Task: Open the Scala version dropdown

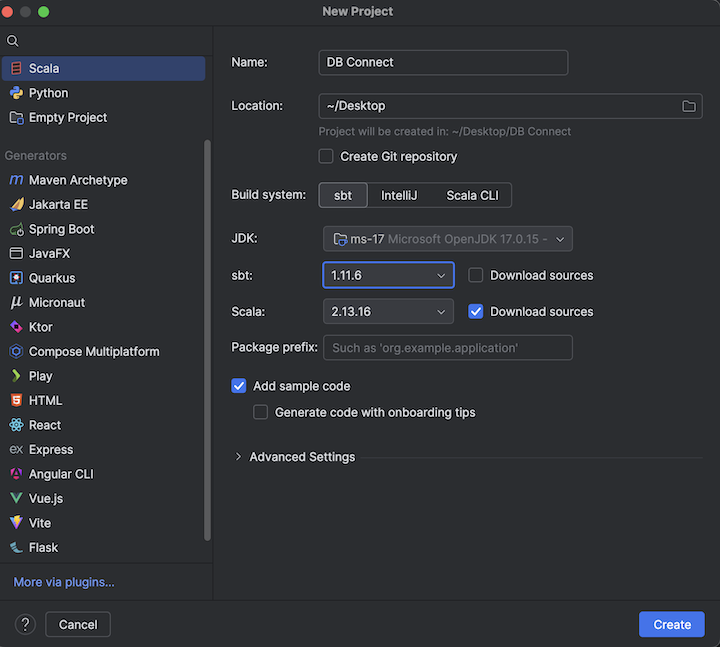Action: [x=388, y=312]
